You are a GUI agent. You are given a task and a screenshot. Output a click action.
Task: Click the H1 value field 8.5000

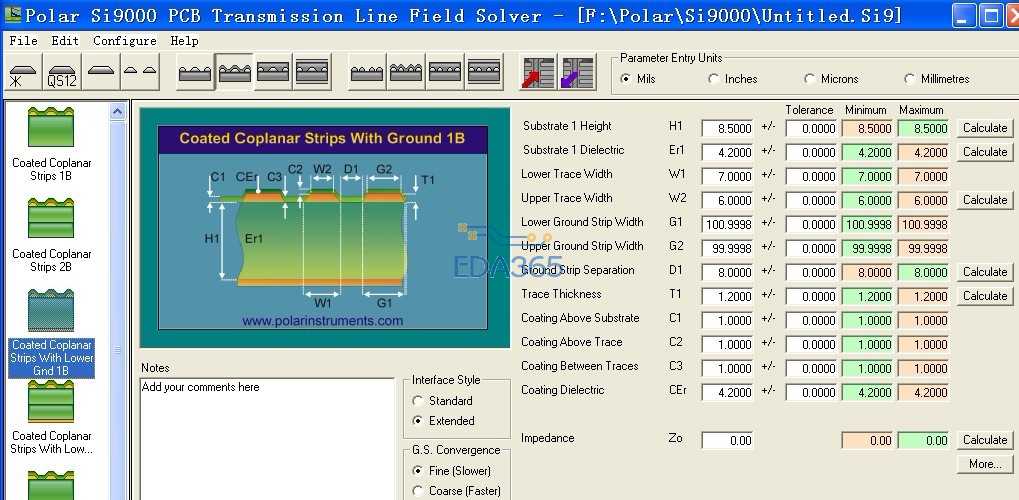tap(727, 129)
